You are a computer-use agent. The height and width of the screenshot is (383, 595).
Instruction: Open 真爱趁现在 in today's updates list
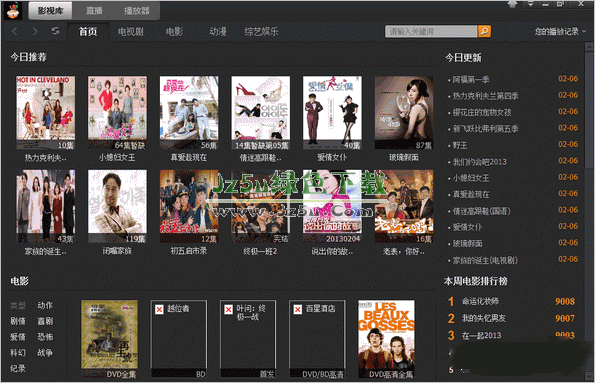click(471, 194)
